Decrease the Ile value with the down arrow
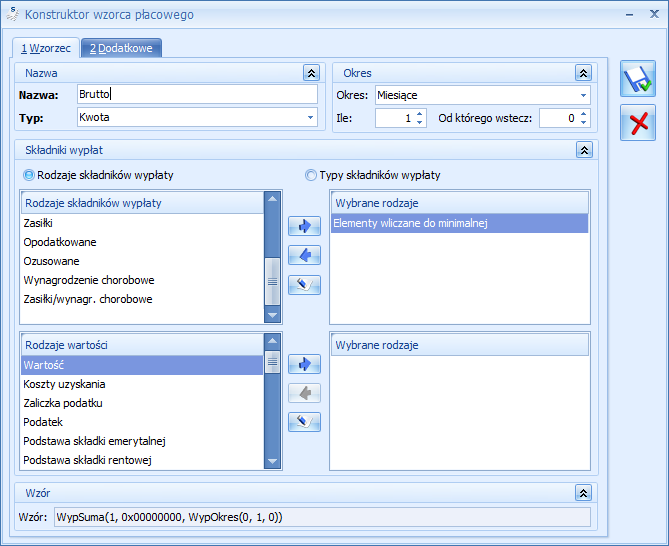 pyautogui.click(x=419, y=122)
